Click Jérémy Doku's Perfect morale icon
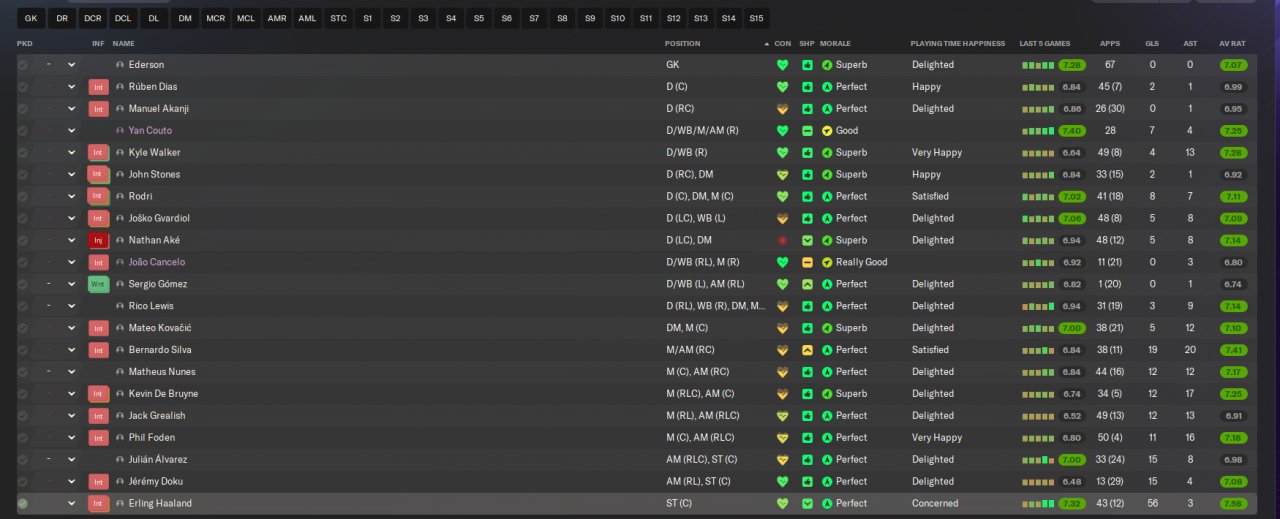This screenshot has width=1280, height=519. click(x=827, y=481)
